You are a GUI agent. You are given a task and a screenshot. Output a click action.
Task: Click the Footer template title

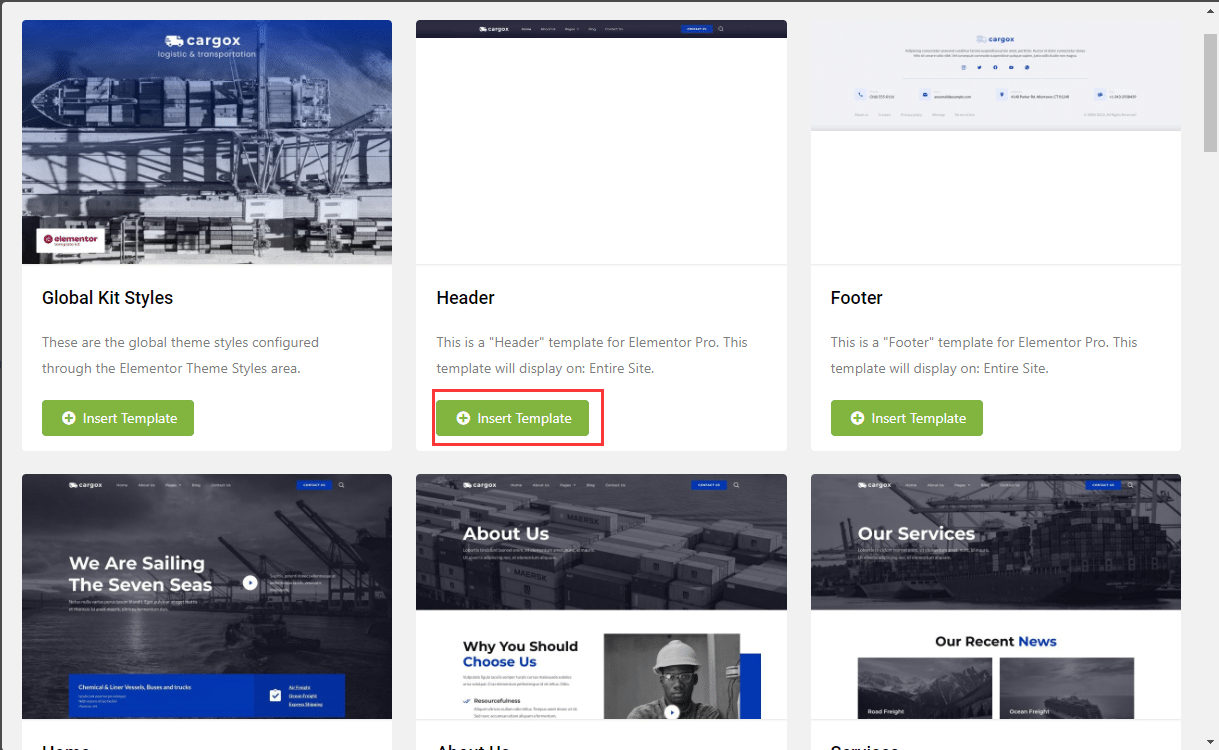856,298
